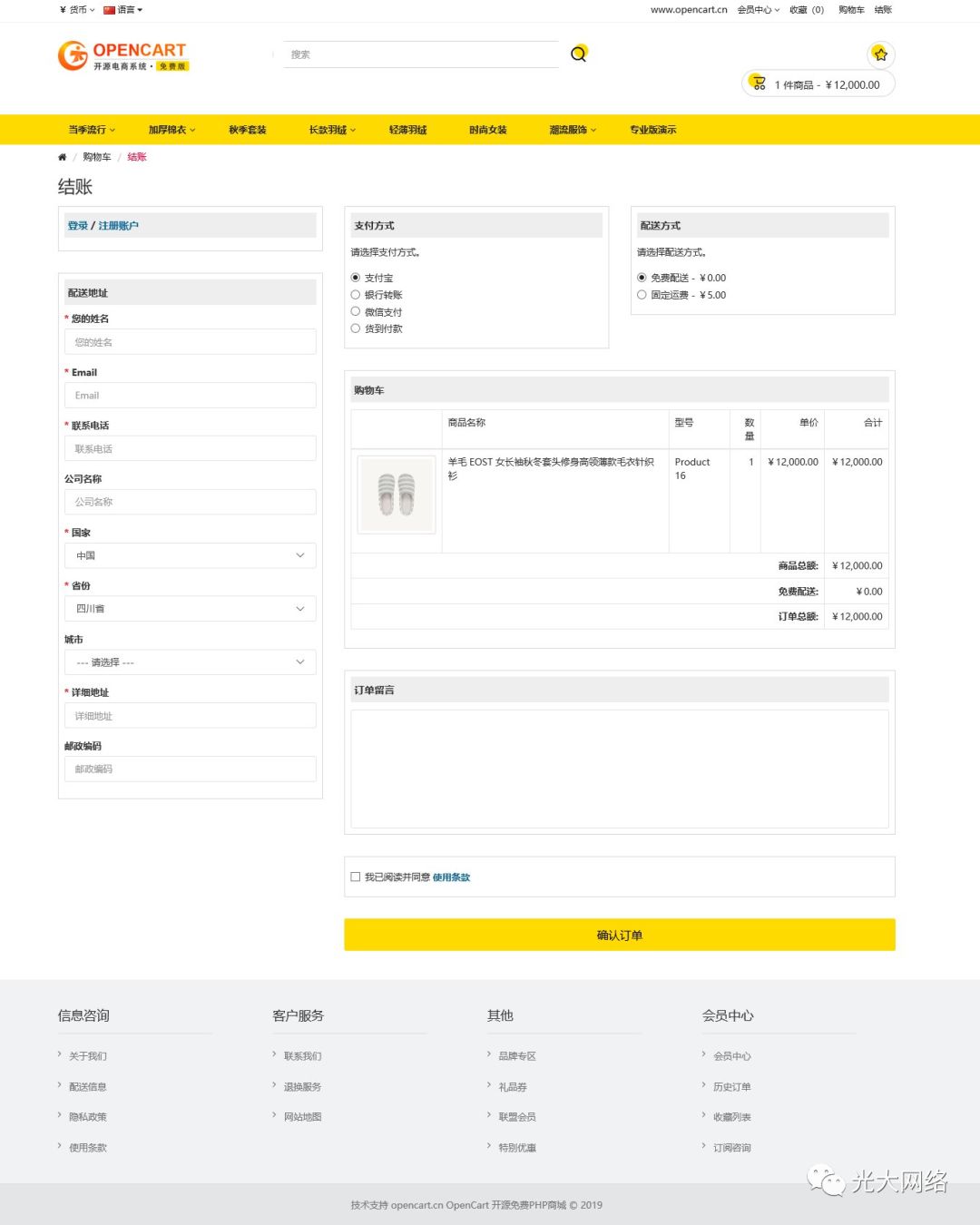Choose 固定运费 shipping option
The width and height of the screenshot is (980, 1225).
(x=642, y=295)
